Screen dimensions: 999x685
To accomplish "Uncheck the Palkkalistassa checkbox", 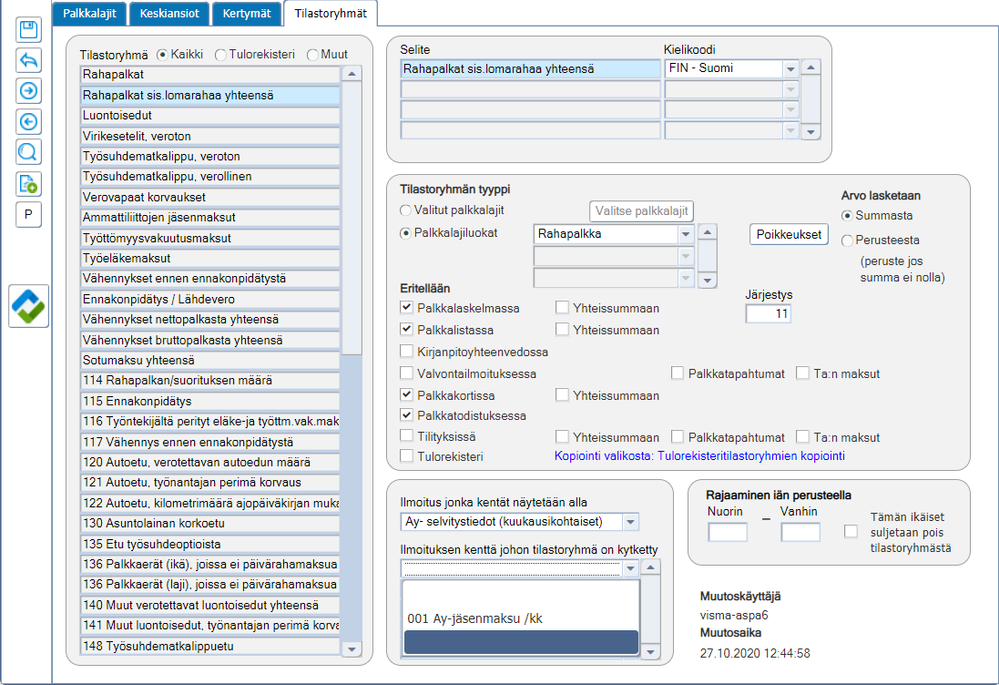I will 406,329.
